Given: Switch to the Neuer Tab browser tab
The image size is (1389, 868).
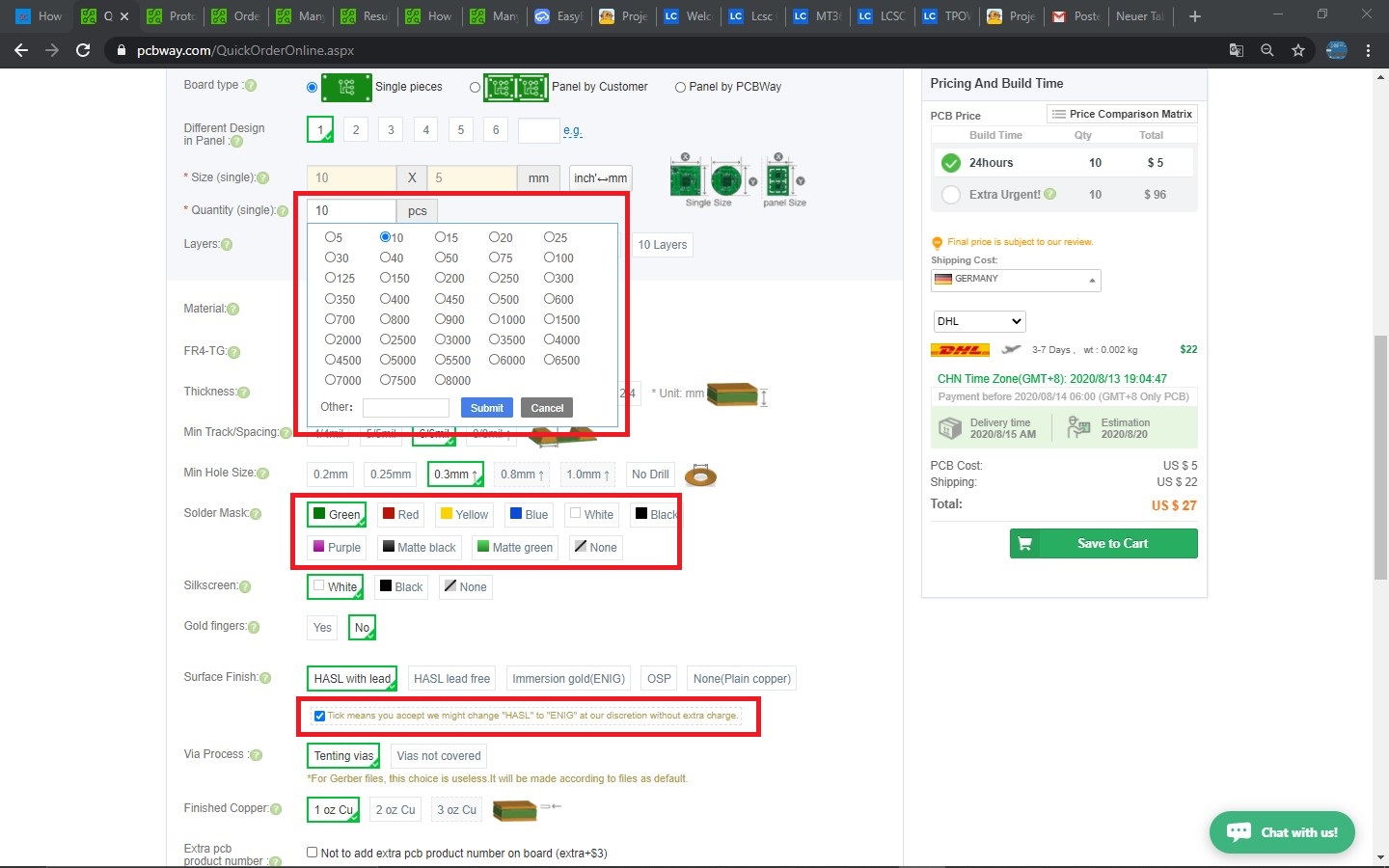Looking at the screenshot, I should [x=1139, y=16].
